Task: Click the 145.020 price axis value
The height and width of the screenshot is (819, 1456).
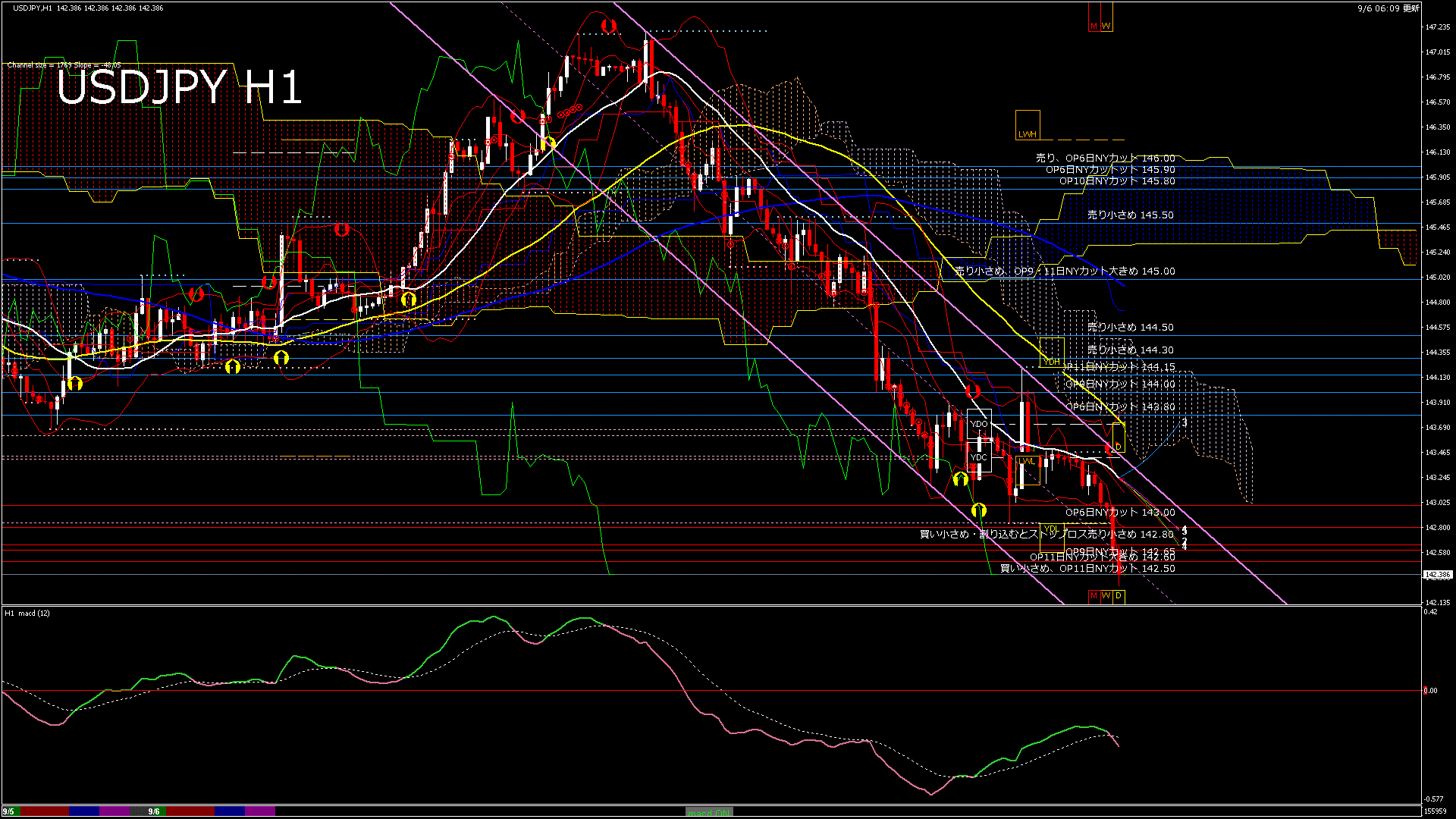Action: (x=1438, y=277)
